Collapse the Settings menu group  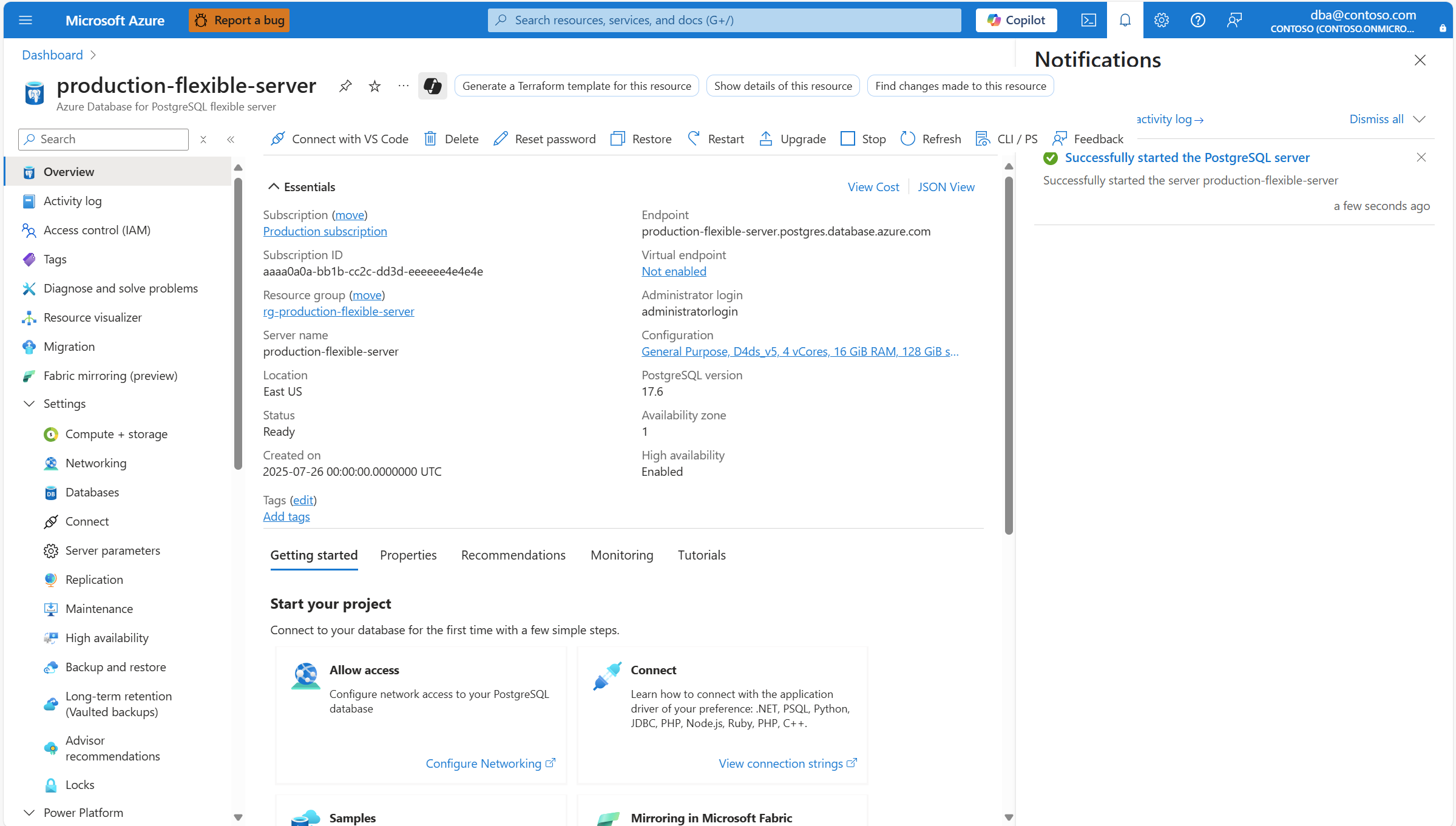tap(29, 404)
